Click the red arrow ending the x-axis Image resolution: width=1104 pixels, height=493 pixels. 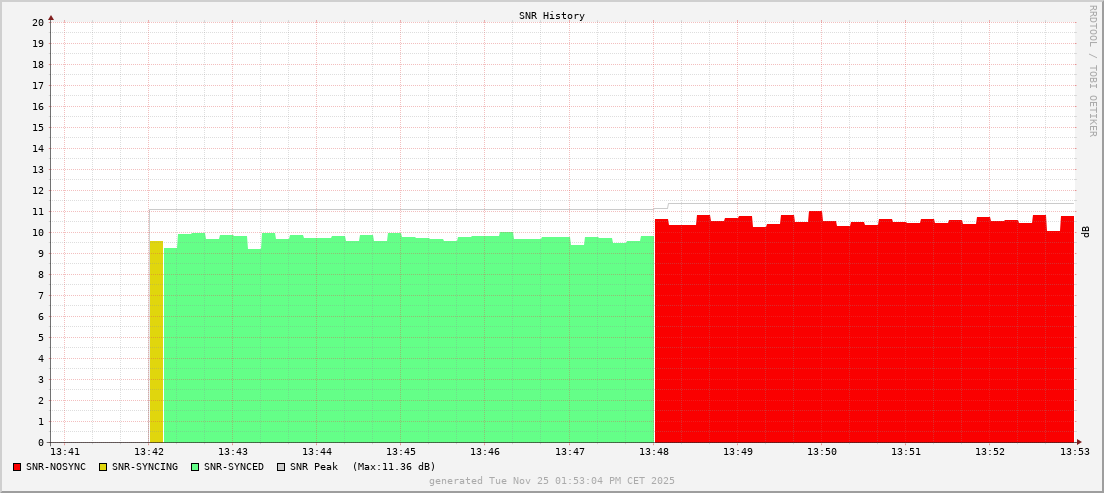[x=1079, y=442]
